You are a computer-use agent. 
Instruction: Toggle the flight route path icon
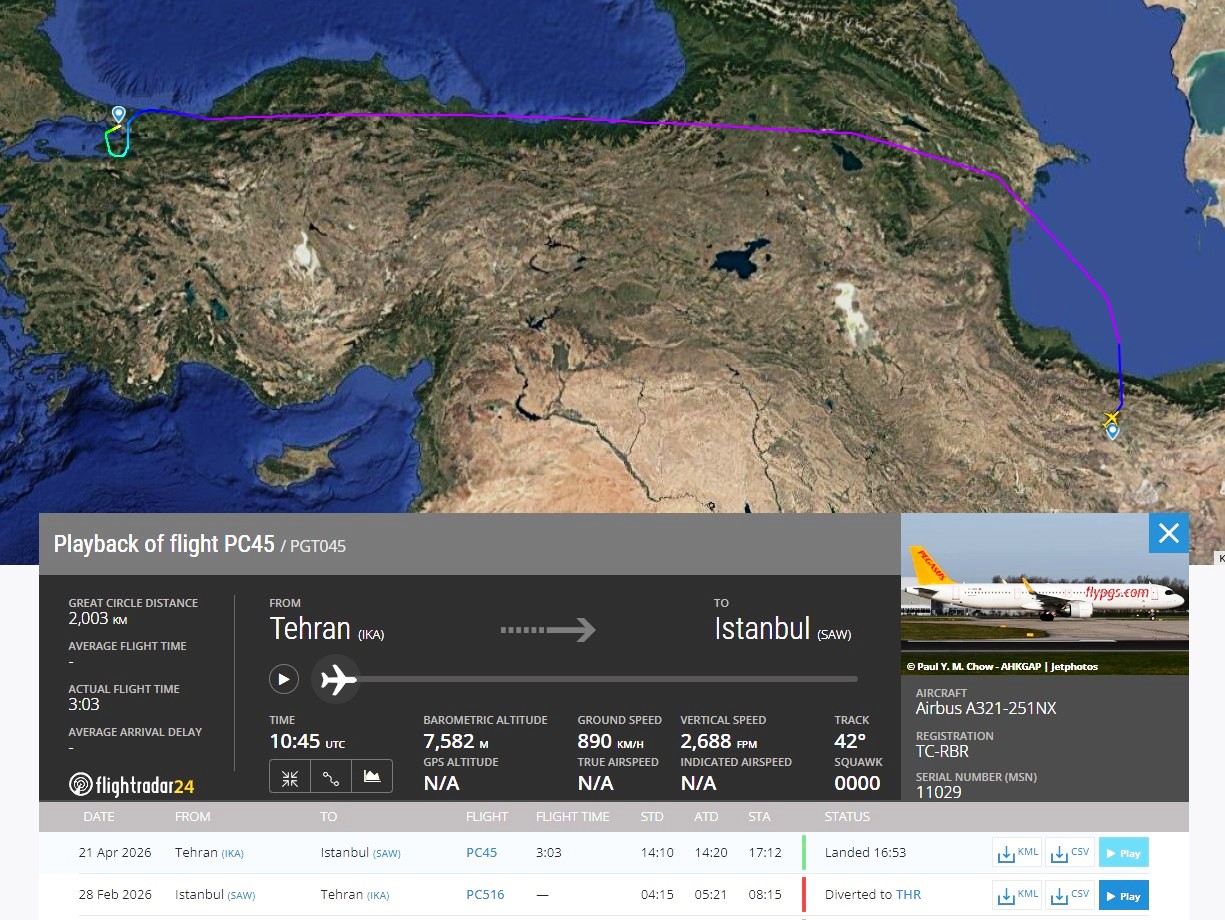[331, 776]
